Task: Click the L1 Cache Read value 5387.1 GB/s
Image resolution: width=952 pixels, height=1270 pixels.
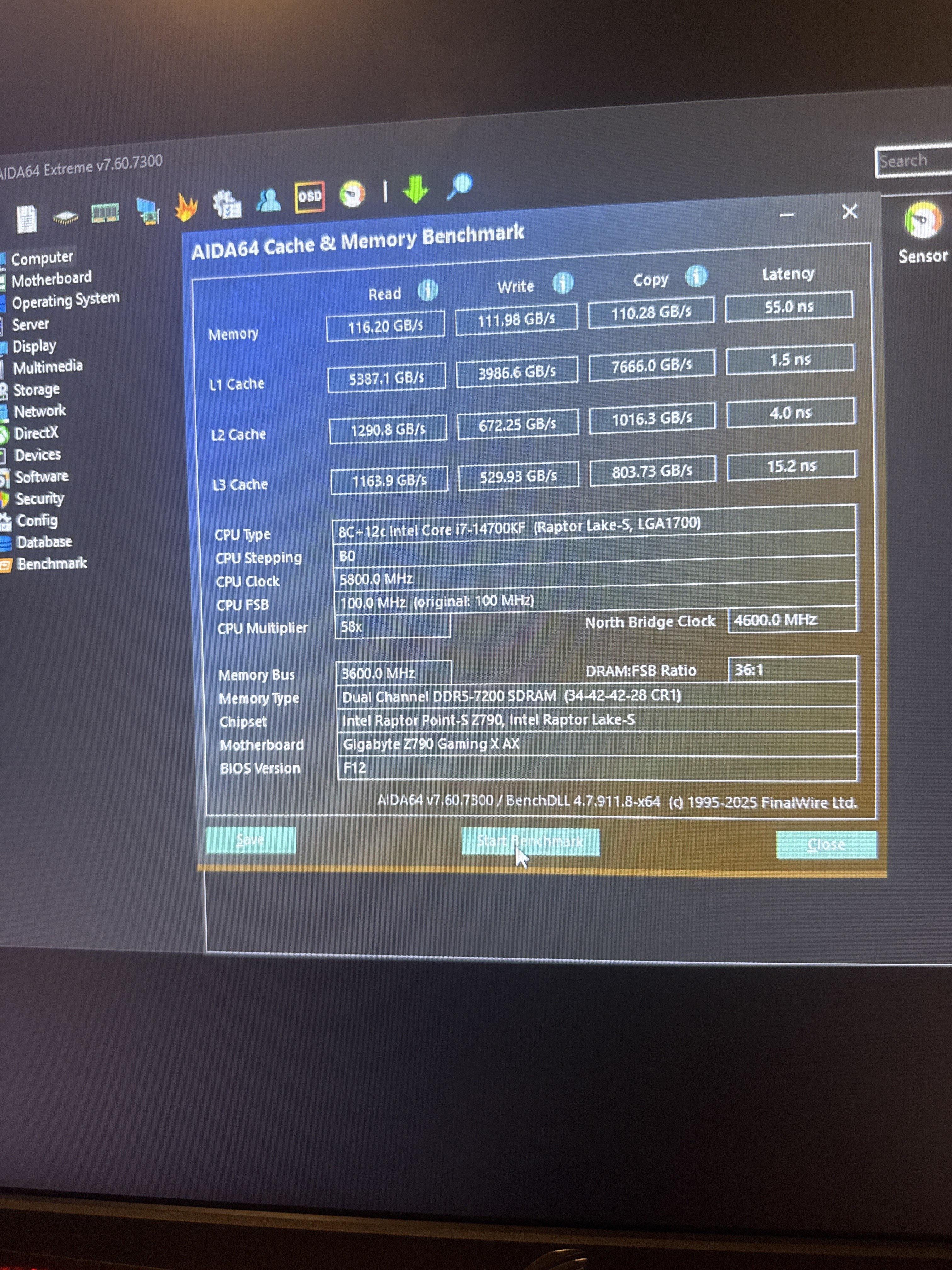Action: (387, 378)
